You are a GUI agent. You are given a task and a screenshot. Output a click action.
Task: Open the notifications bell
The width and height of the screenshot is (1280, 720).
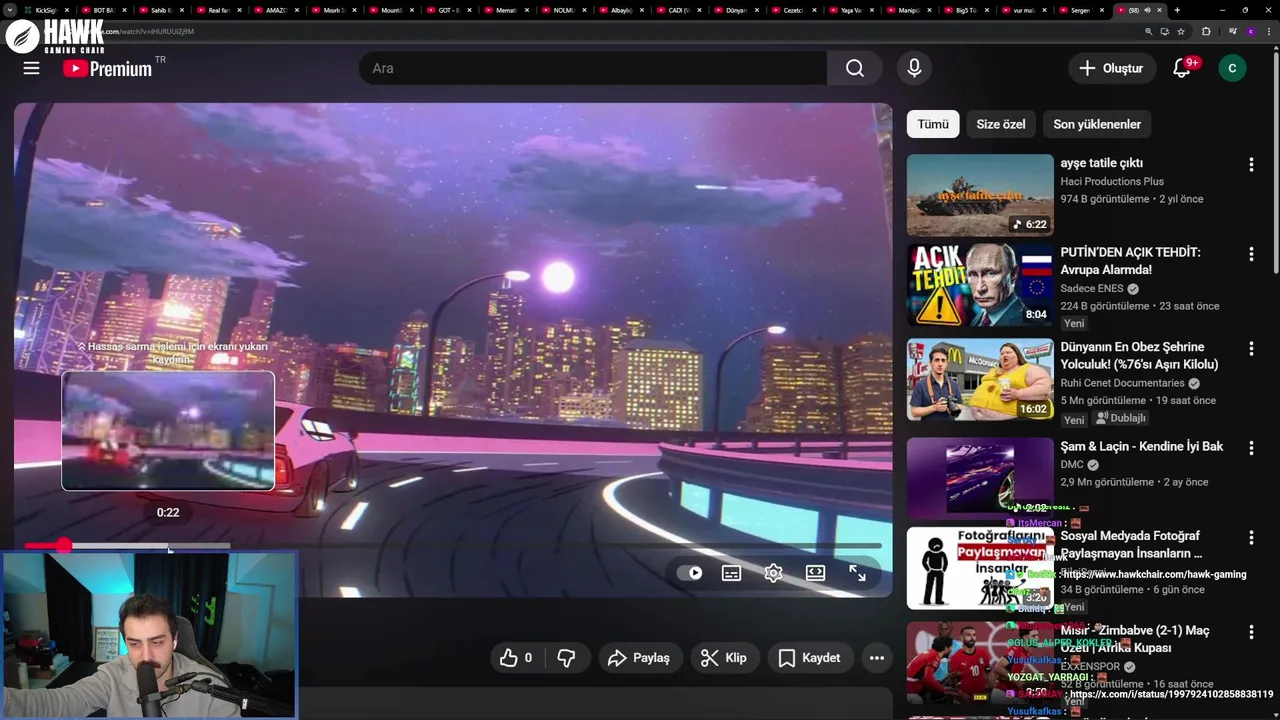[1182, 68]
